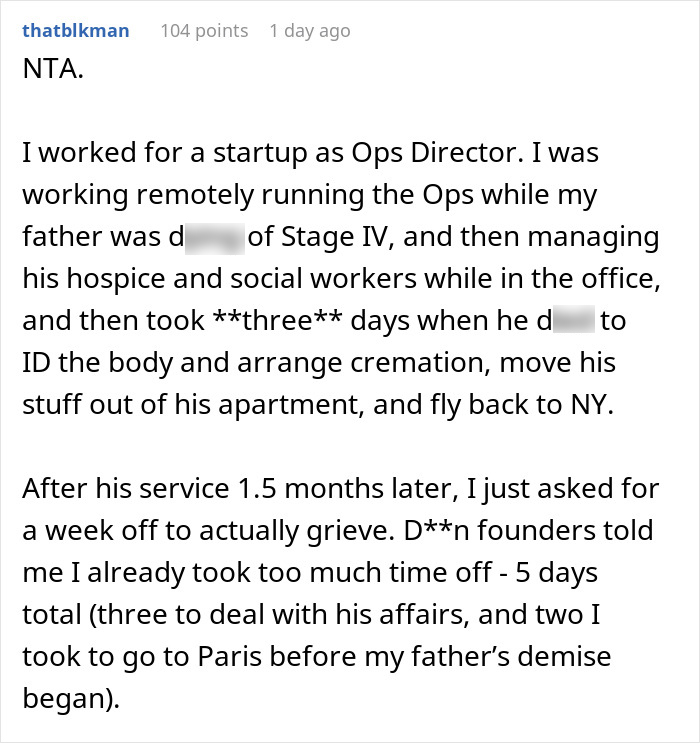Open thatblkman's user profile

coord(76,31)
